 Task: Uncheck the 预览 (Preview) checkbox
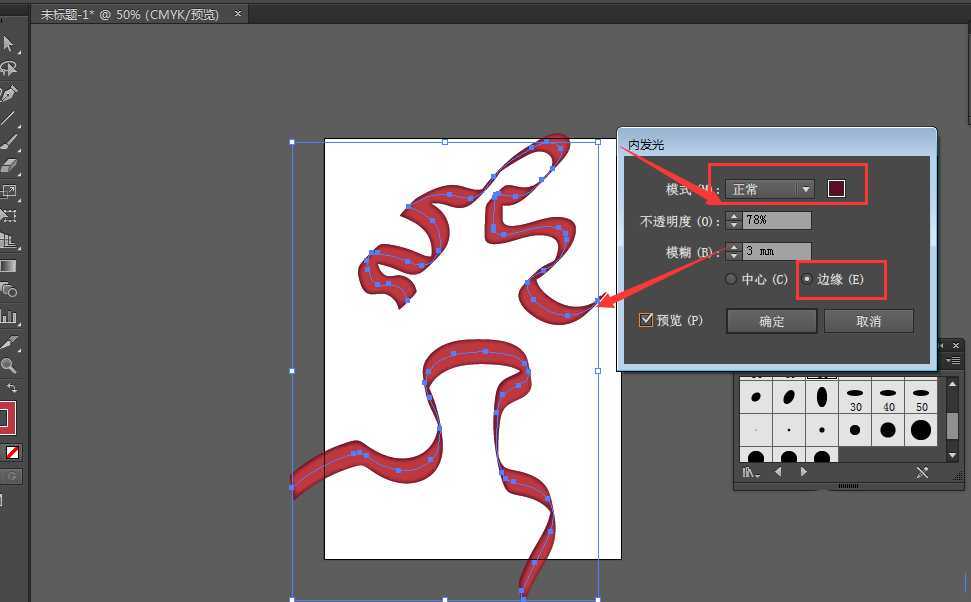pyautogui.click(x=645, y=320)
